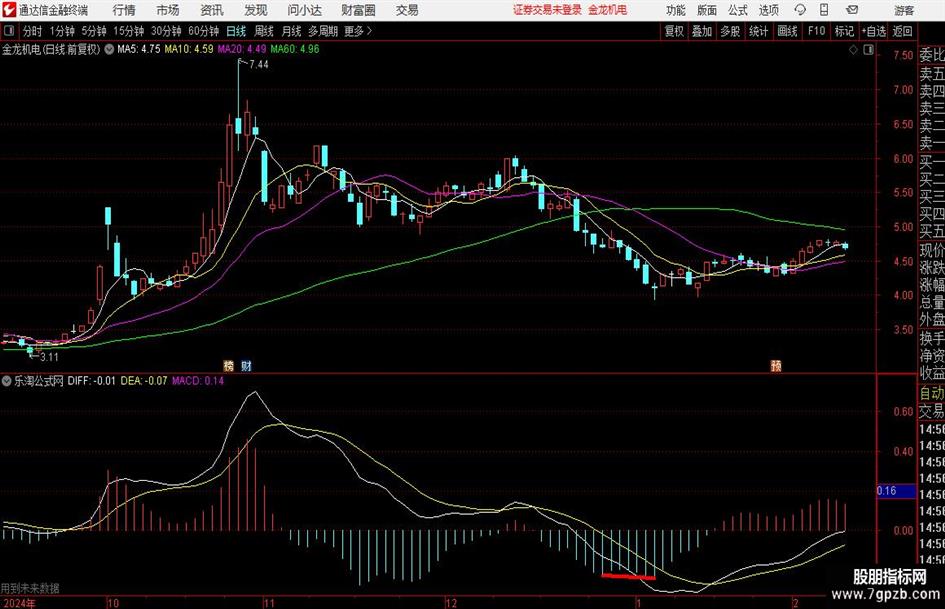Image resolution: width=945 pixels, height=609 pixels.
Task: Click the 通达信 red logo icon
Action: [9, 10]
